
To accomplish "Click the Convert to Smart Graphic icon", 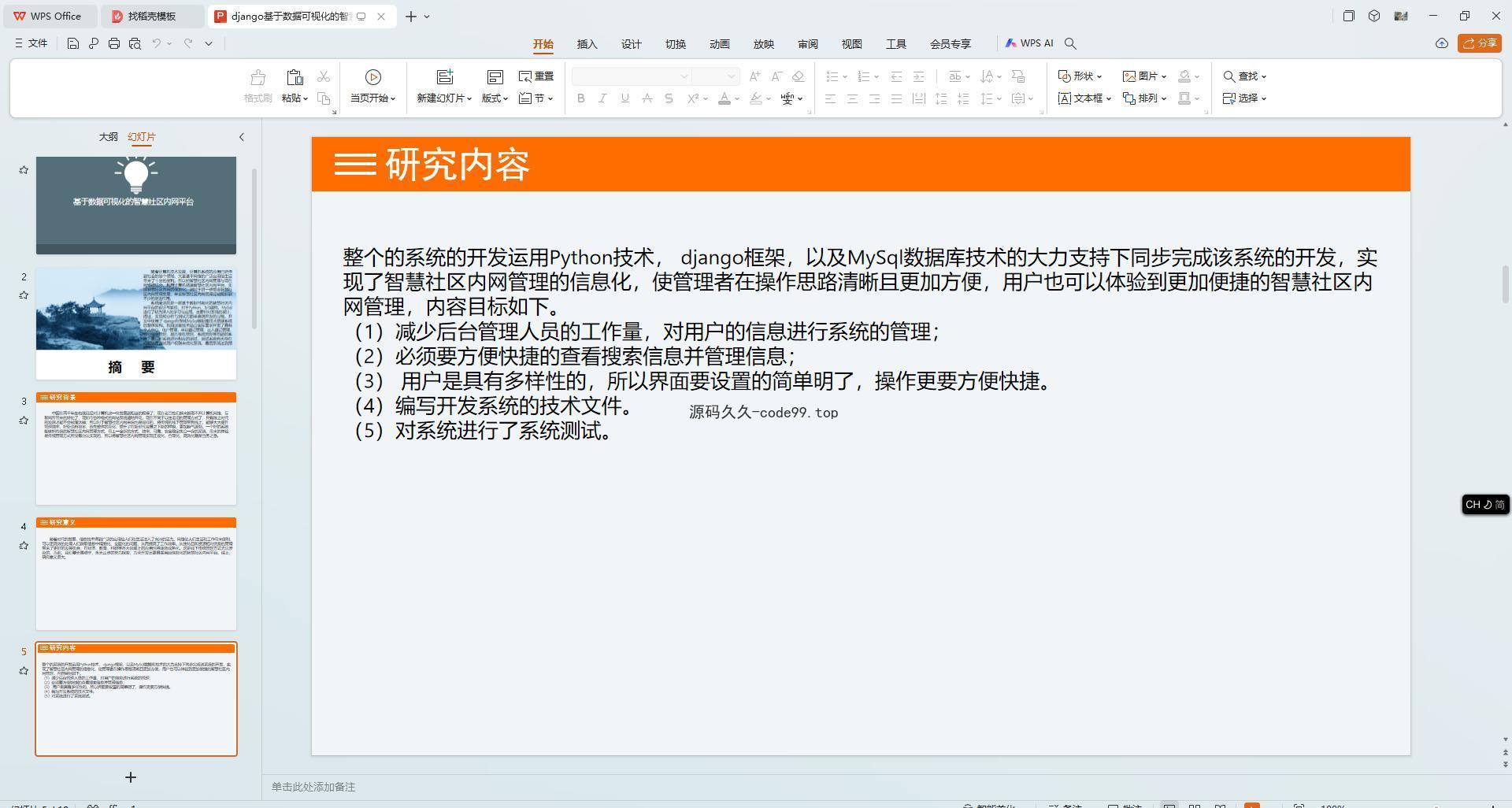I will (x=1018, y=76).
